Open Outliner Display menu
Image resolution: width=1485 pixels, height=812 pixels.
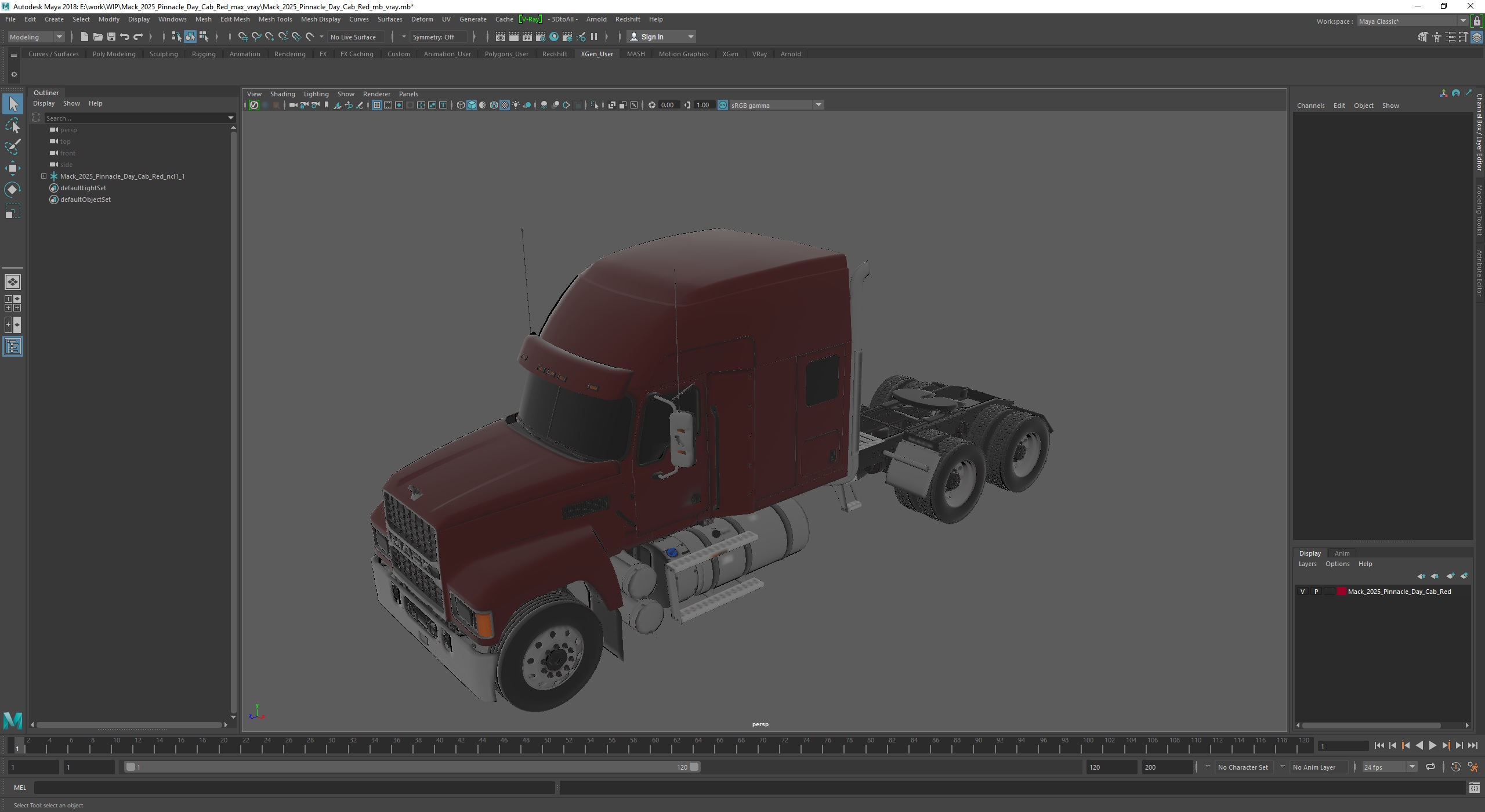click(44, 103)
